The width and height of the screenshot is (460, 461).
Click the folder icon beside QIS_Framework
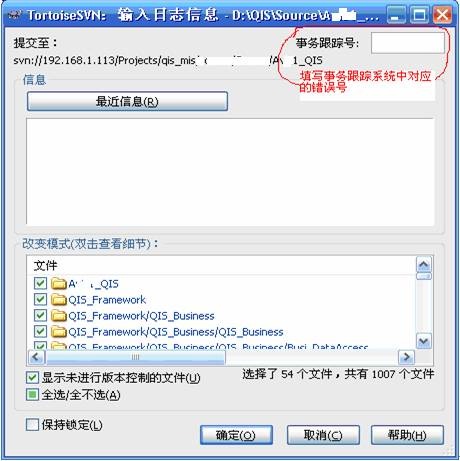[x=59, y=299]
